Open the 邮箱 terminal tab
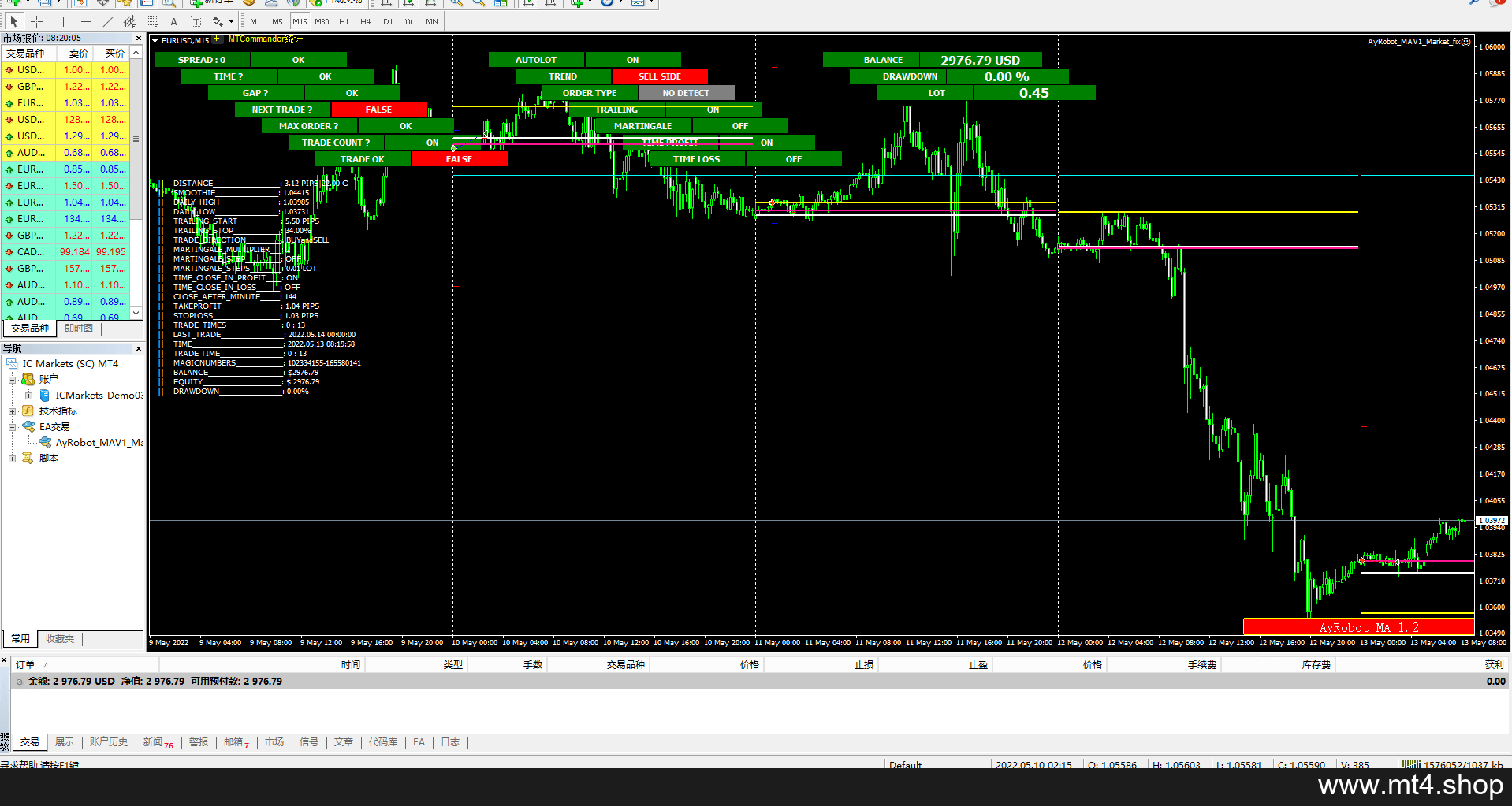Image resolution: width=1512 pixels, height=806 pixels. (236, 742)
